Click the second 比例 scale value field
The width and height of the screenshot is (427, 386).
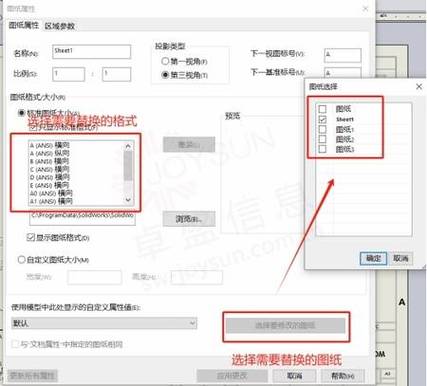[116, 74]
